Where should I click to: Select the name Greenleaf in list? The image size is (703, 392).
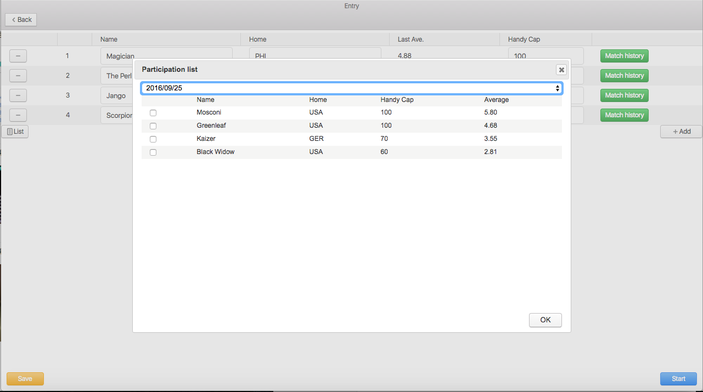(x=211, y=126)
